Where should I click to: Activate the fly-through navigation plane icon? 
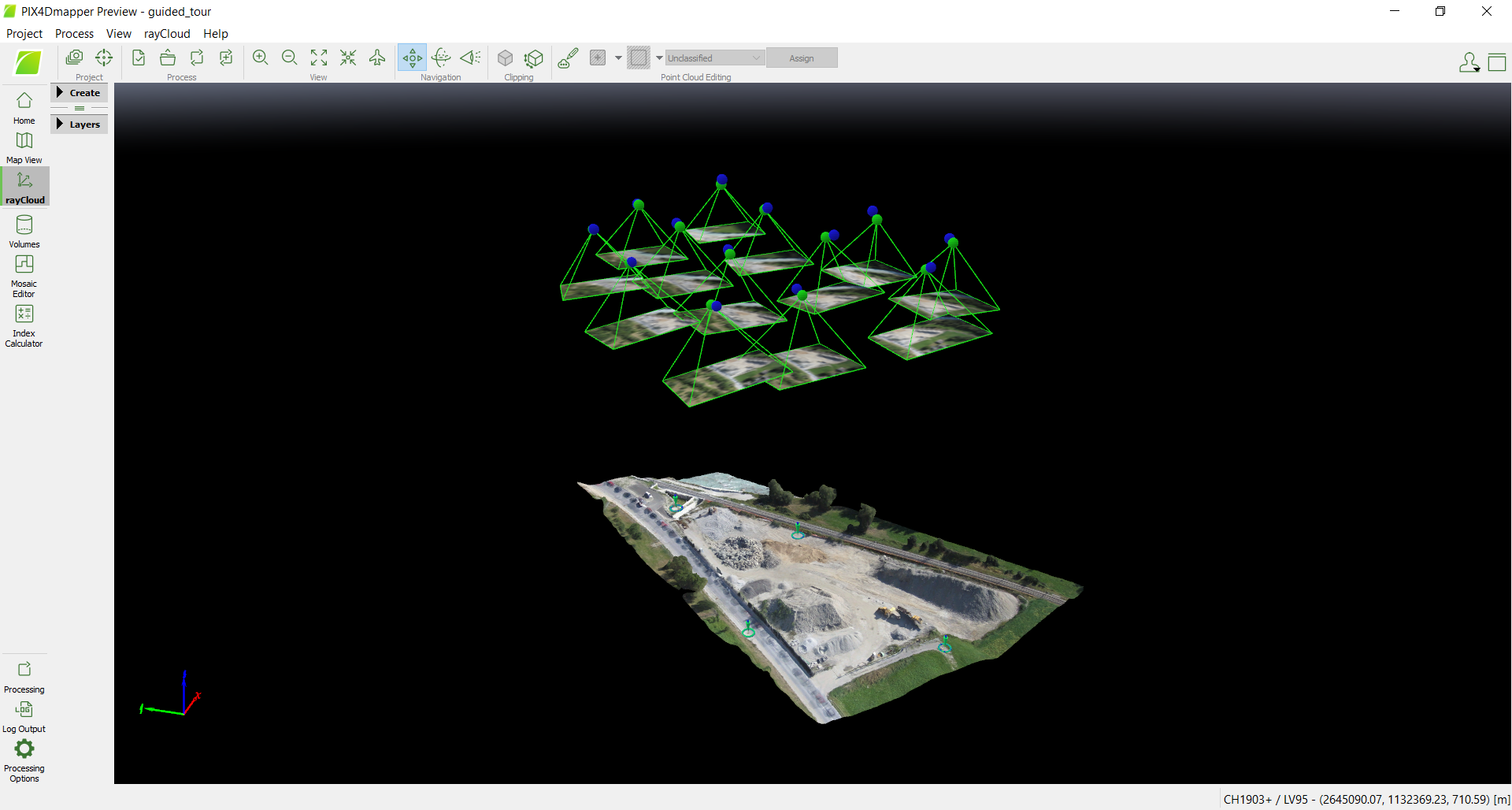point(376,58)
